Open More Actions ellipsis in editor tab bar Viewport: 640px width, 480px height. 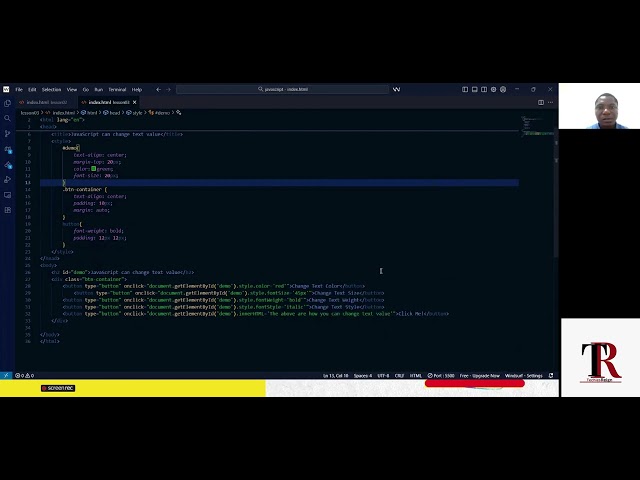coord(550,102)
